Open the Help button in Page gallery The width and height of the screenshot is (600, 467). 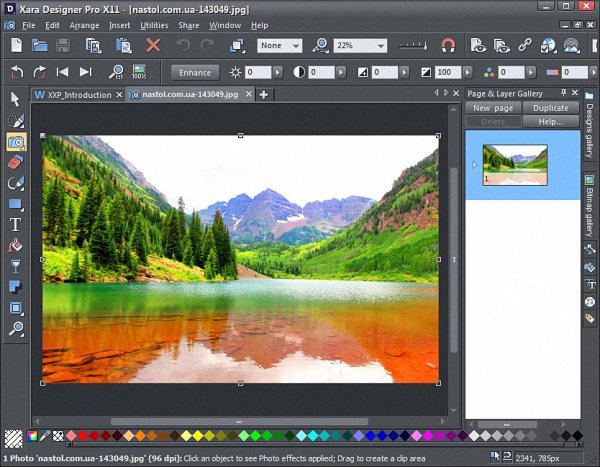(x=550, y=121)
